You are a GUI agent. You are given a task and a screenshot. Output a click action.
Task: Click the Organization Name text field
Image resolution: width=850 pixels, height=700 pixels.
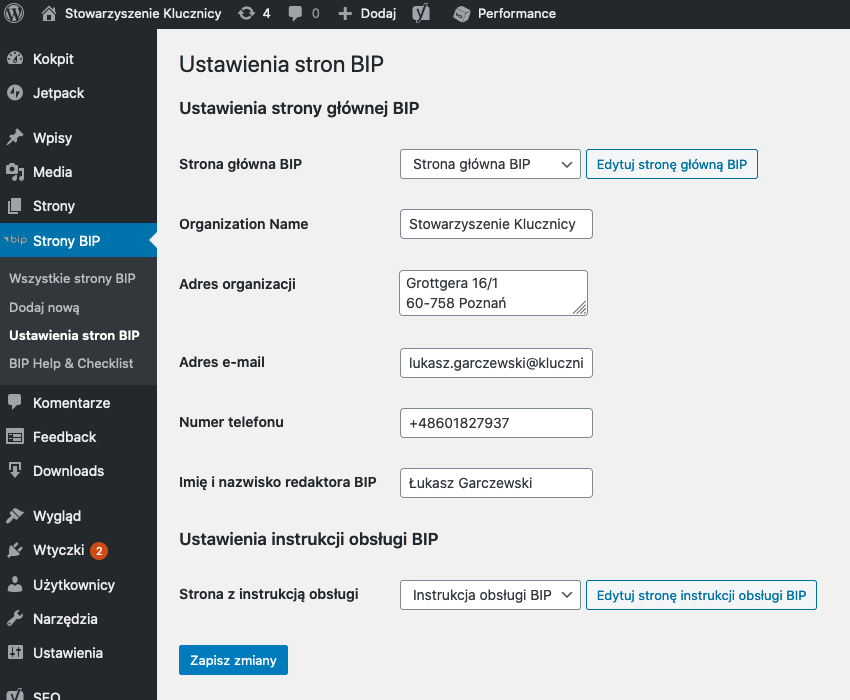click(495, 224)
